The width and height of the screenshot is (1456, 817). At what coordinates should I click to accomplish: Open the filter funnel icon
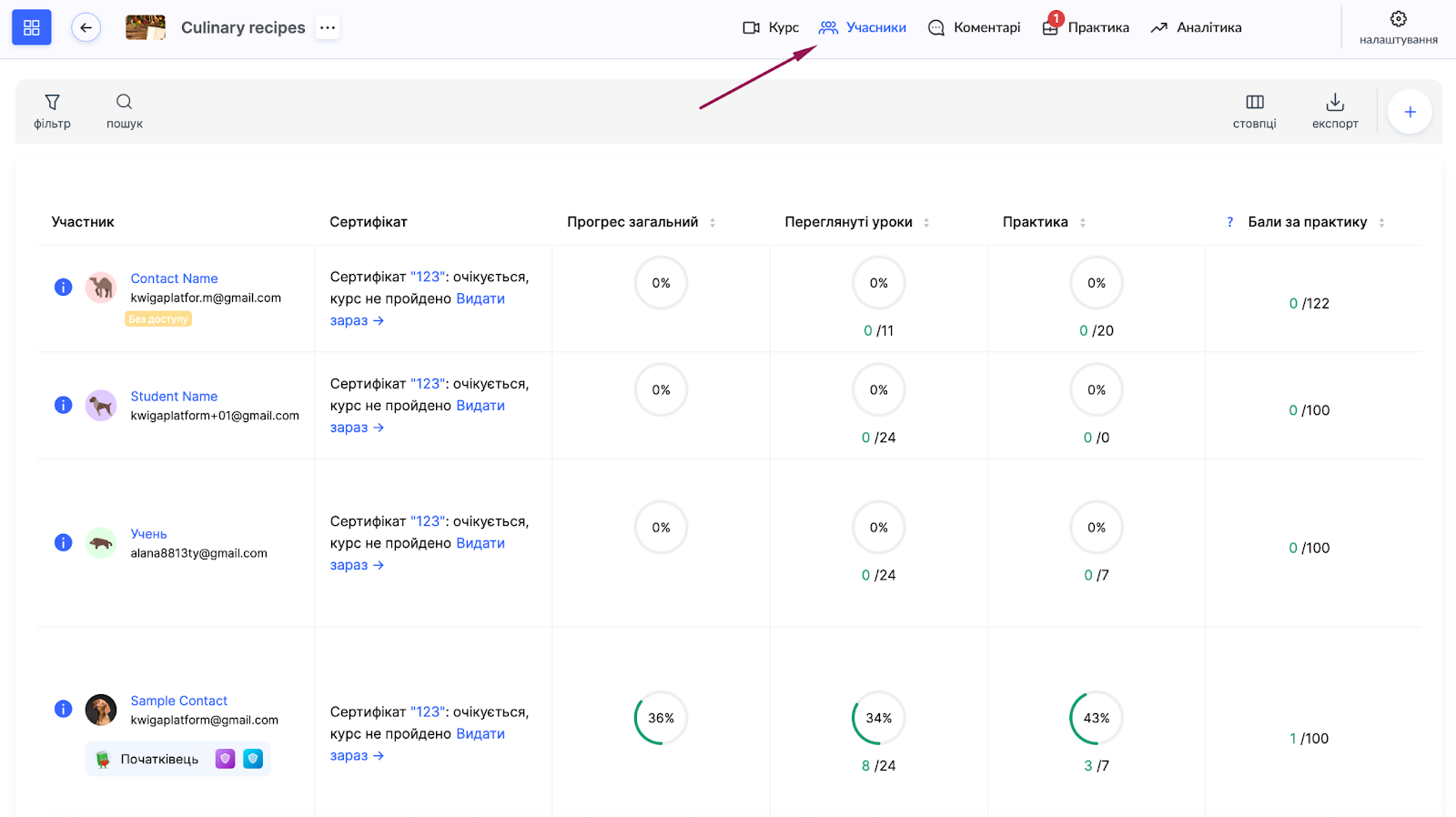(52, 102)
